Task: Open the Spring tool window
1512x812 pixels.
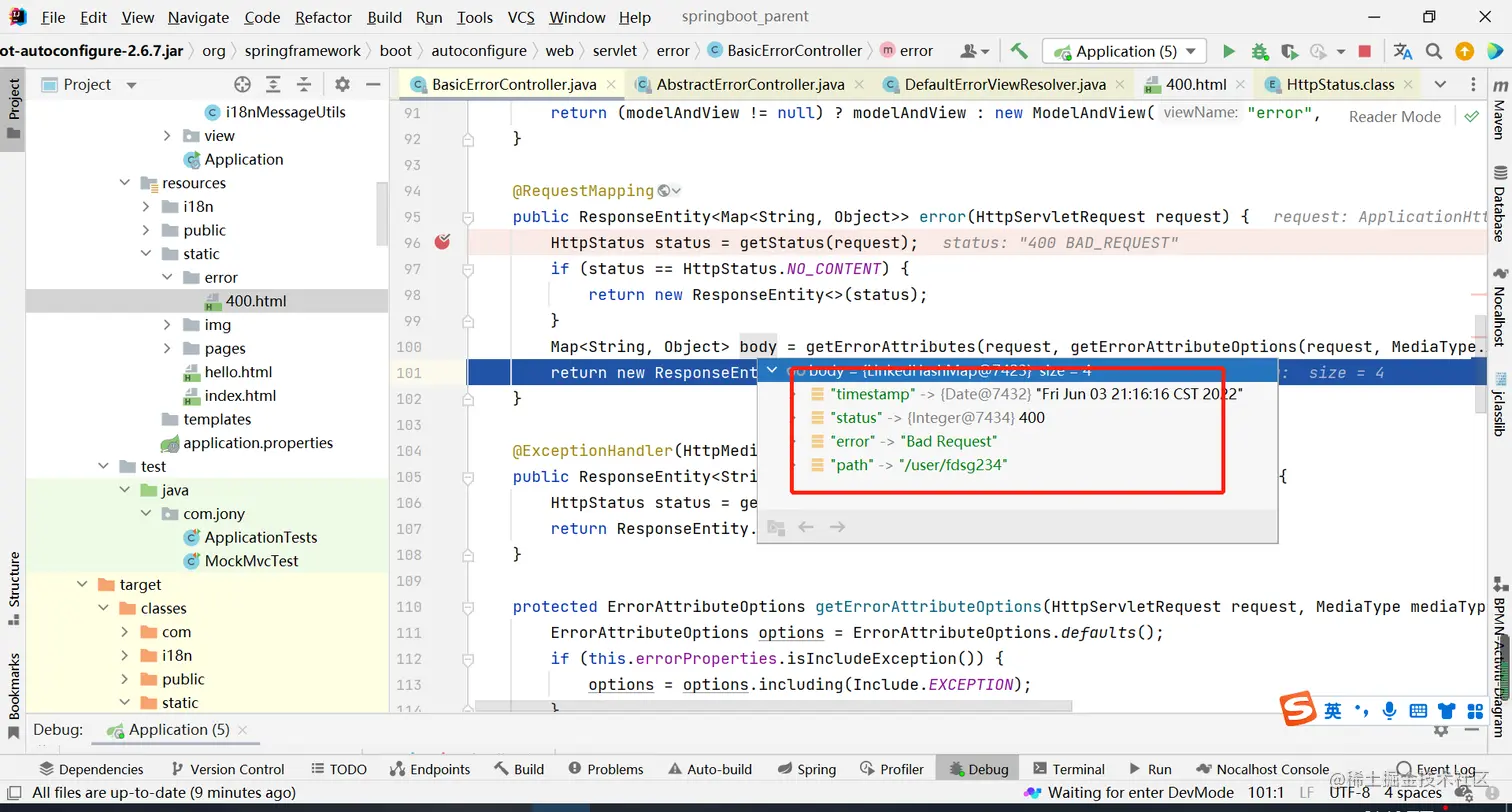Action: point(806,769)
